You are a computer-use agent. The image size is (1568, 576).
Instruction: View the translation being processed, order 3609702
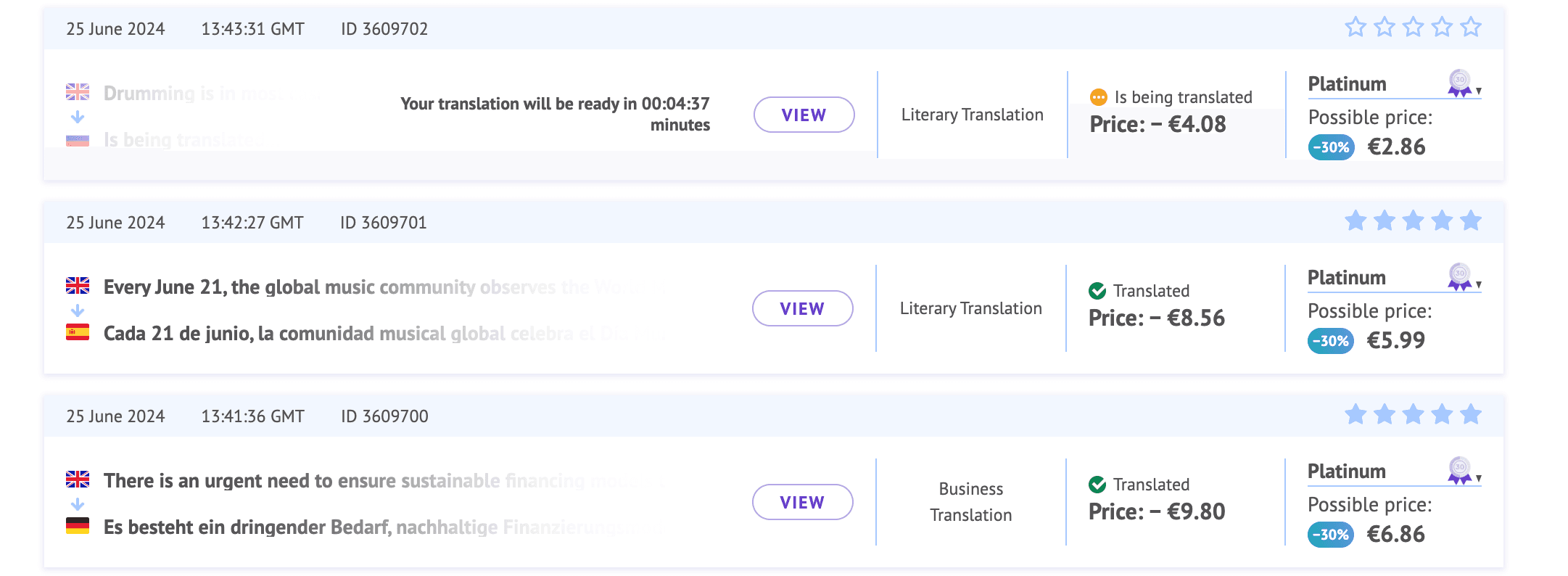804,115
